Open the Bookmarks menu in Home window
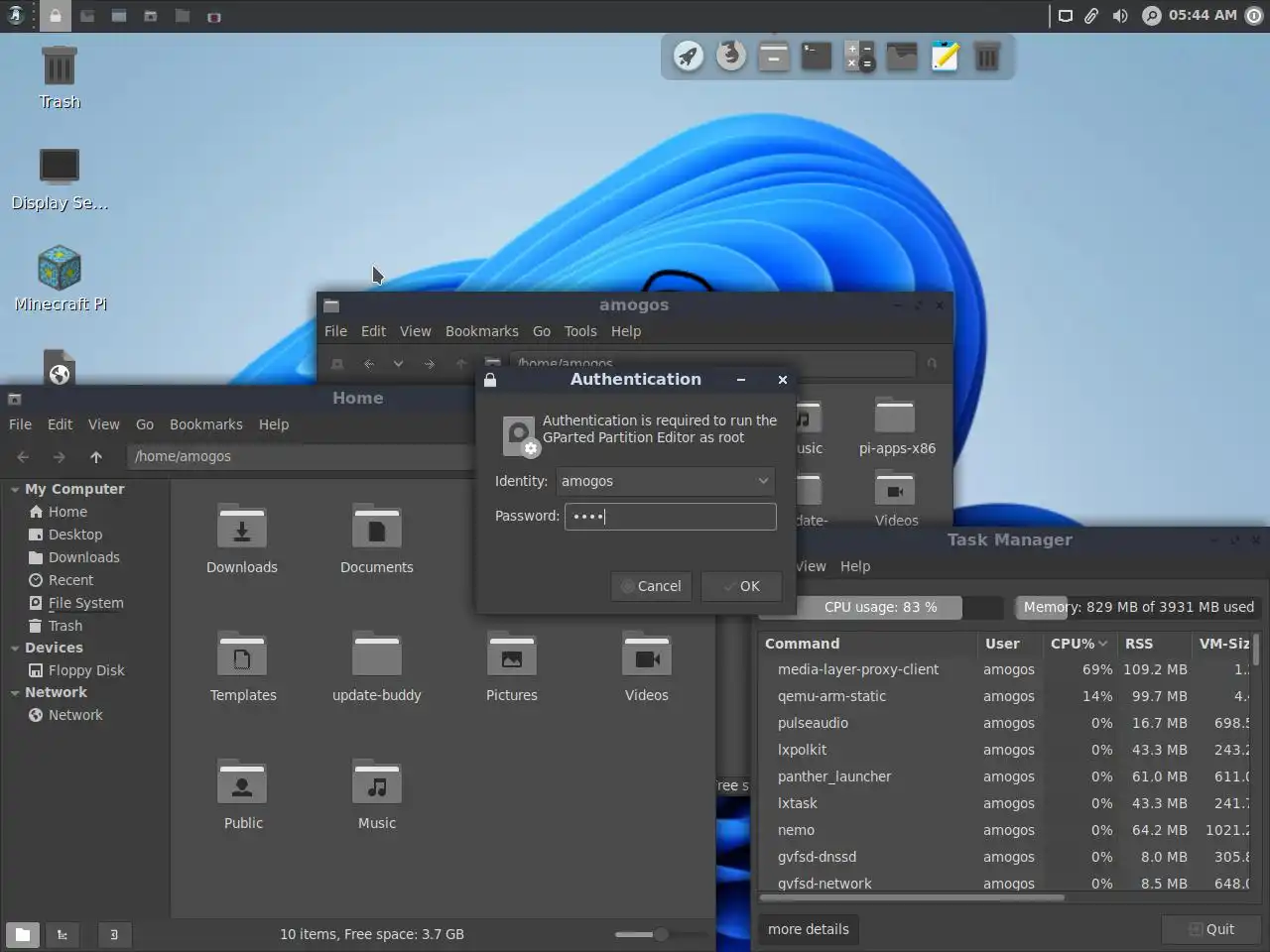1270x952 pixels. pos(206,424)
